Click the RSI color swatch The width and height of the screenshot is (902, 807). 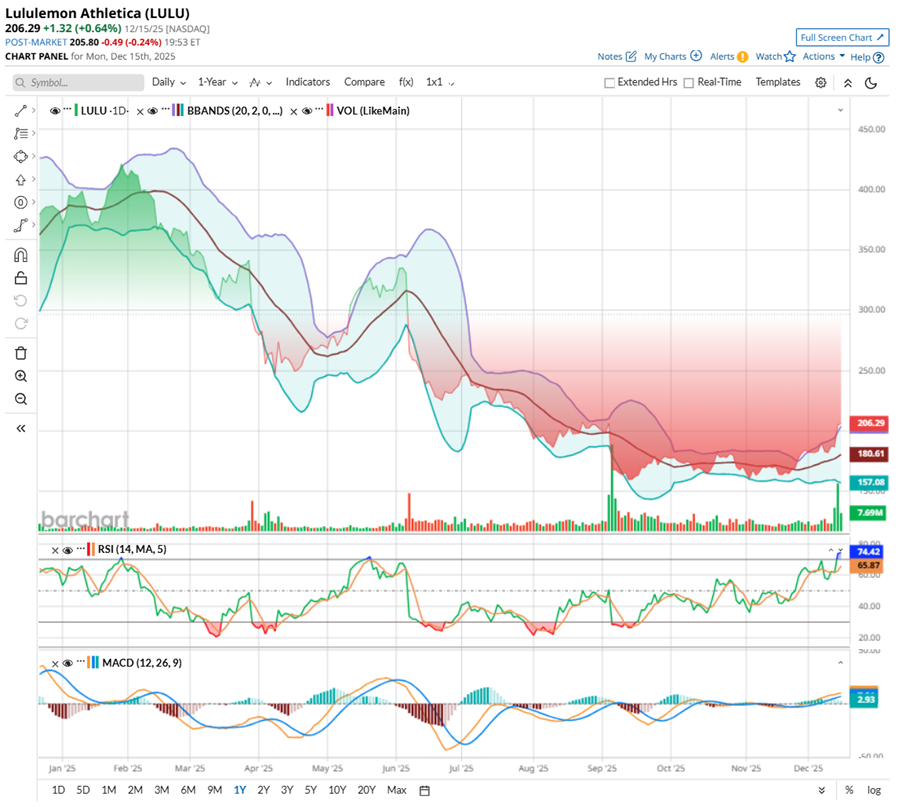click(89, 549)
